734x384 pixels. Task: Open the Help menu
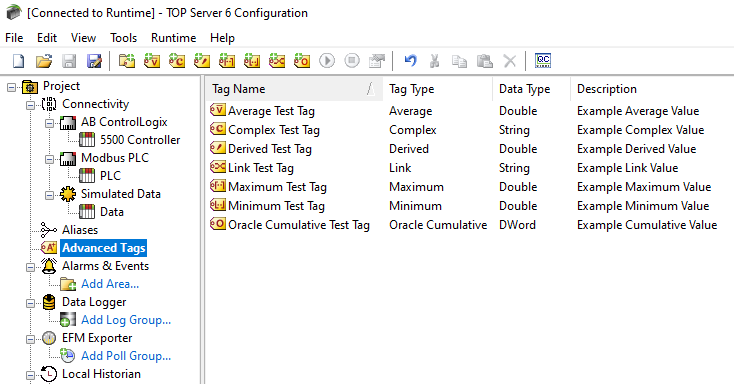[222, 38]
